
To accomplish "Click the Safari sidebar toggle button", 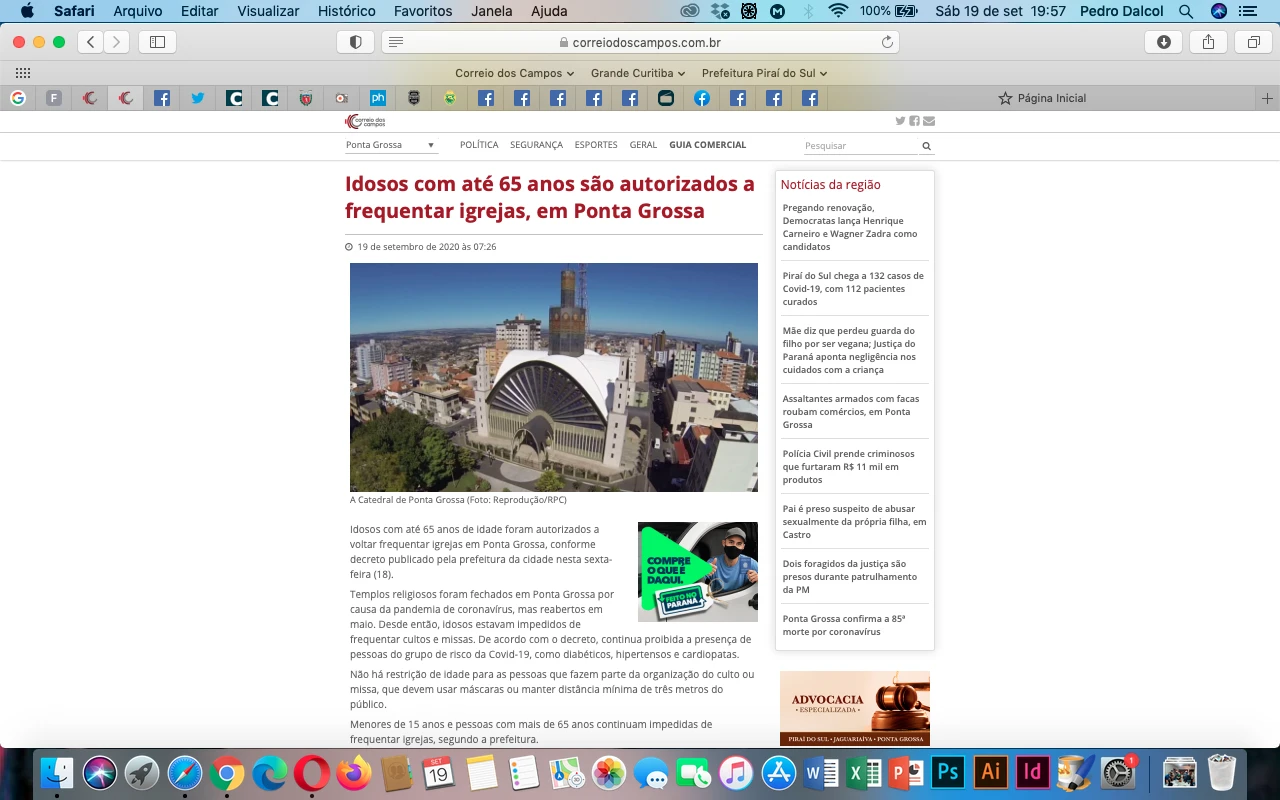I will [x=157, y=42].
